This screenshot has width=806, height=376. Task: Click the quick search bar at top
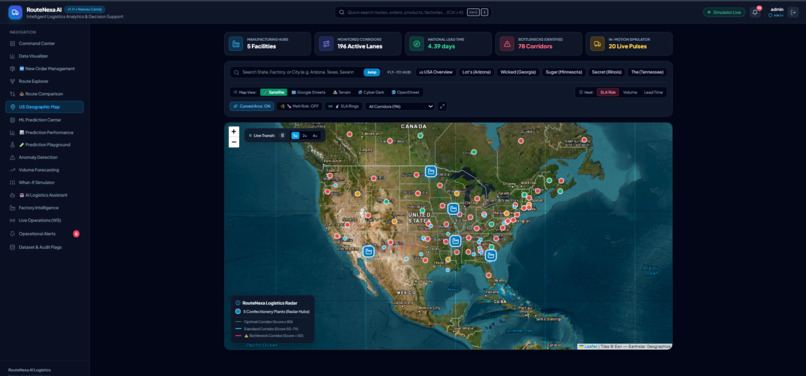tap(413, 12)
